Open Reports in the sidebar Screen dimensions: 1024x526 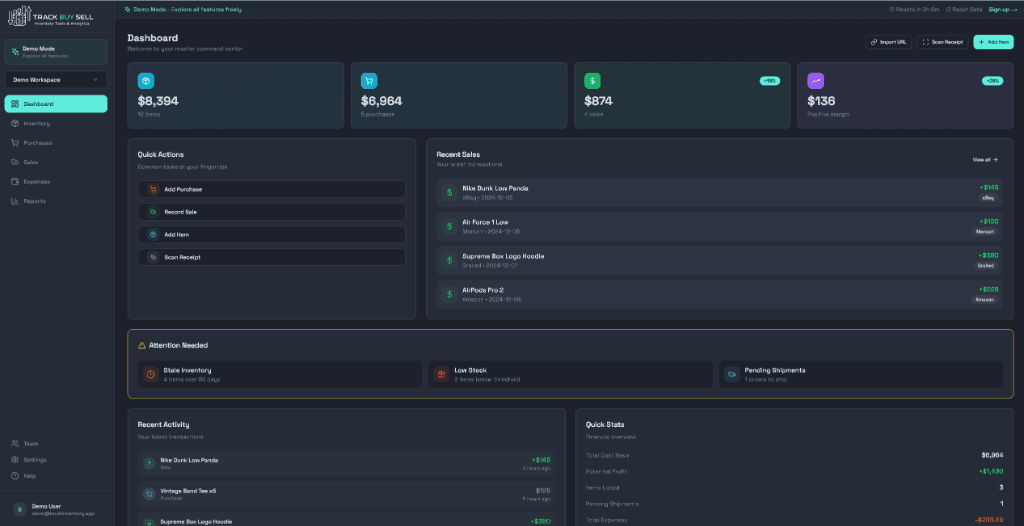click(x=56, y=201)
